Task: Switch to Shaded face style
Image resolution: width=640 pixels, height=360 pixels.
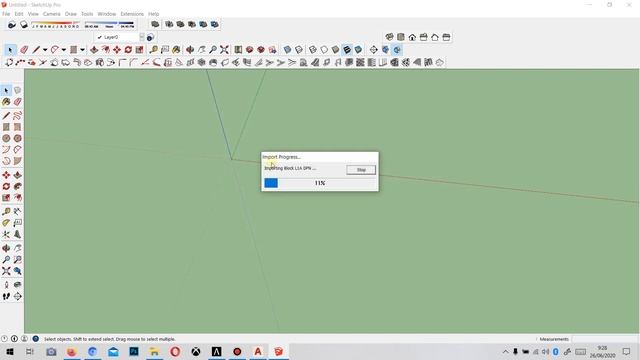Action: [x=335, y=50]
